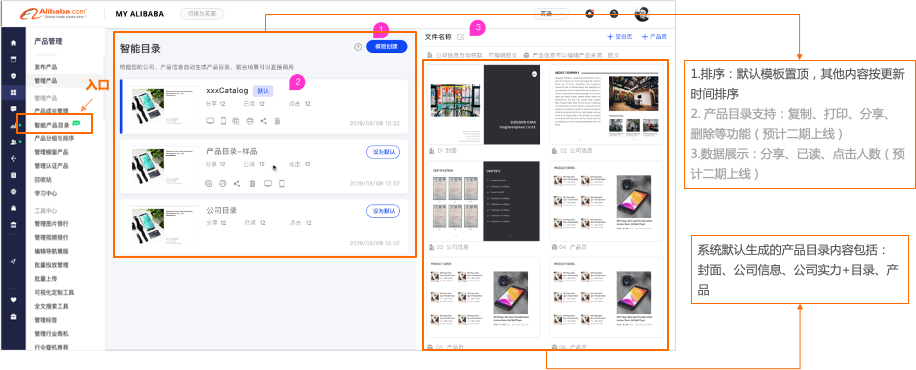Open the 01 封面 page preview
Screen dimensions: 916x370
pyautogui.click(x=484, y=105)
